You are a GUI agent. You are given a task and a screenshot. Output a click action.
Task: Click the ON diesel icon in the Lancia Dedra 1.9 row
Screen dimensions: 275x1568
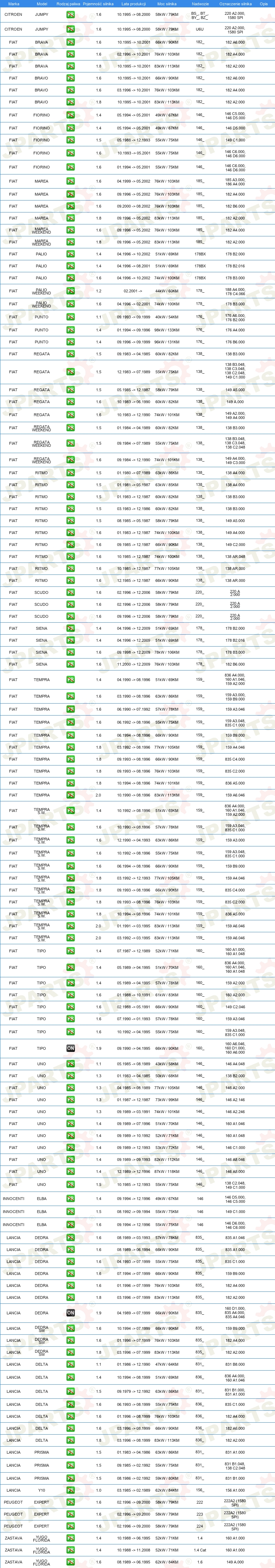71,1313
